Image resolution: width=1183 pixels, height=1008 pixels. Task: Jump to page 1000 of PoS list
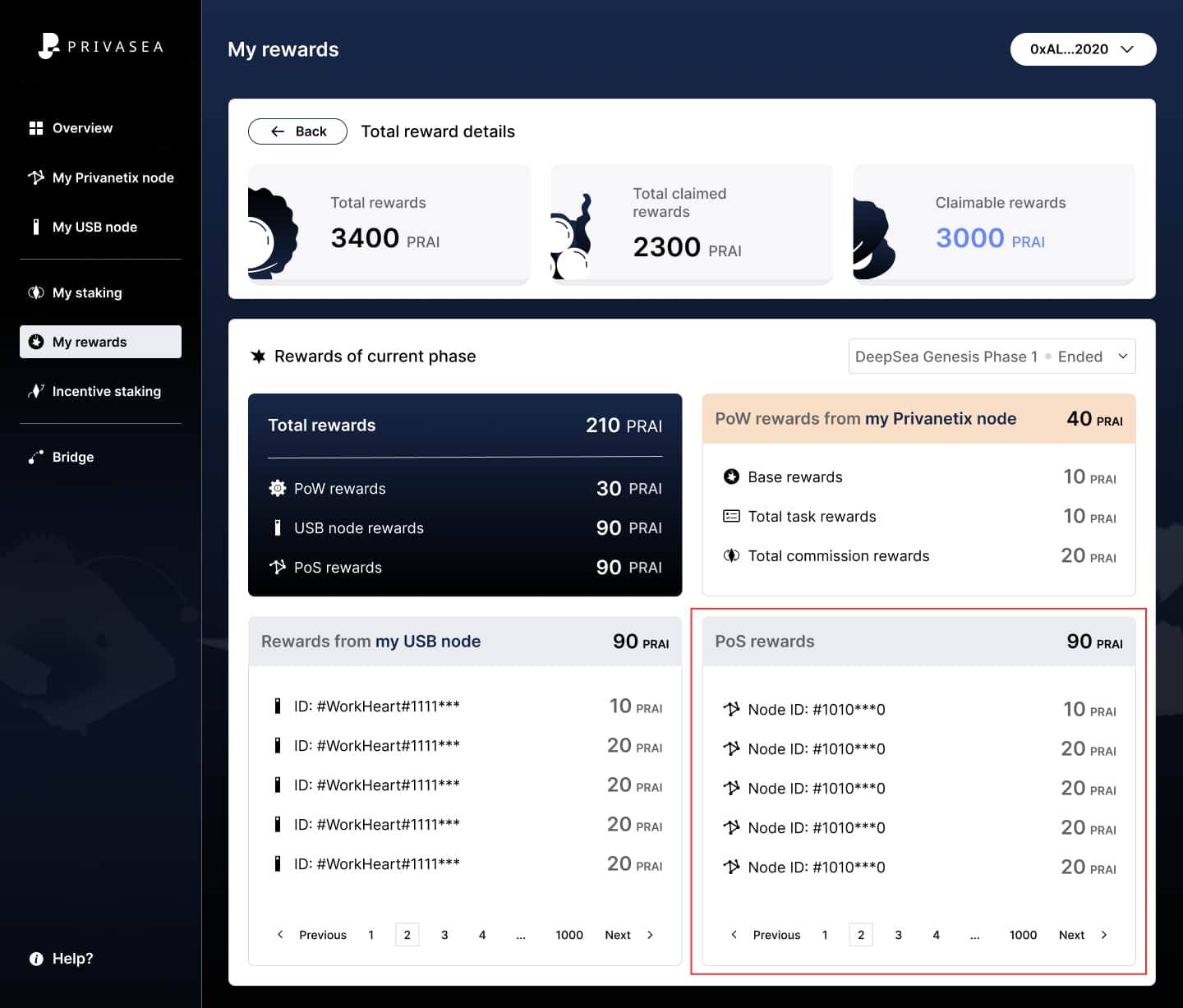(1023, 935)
